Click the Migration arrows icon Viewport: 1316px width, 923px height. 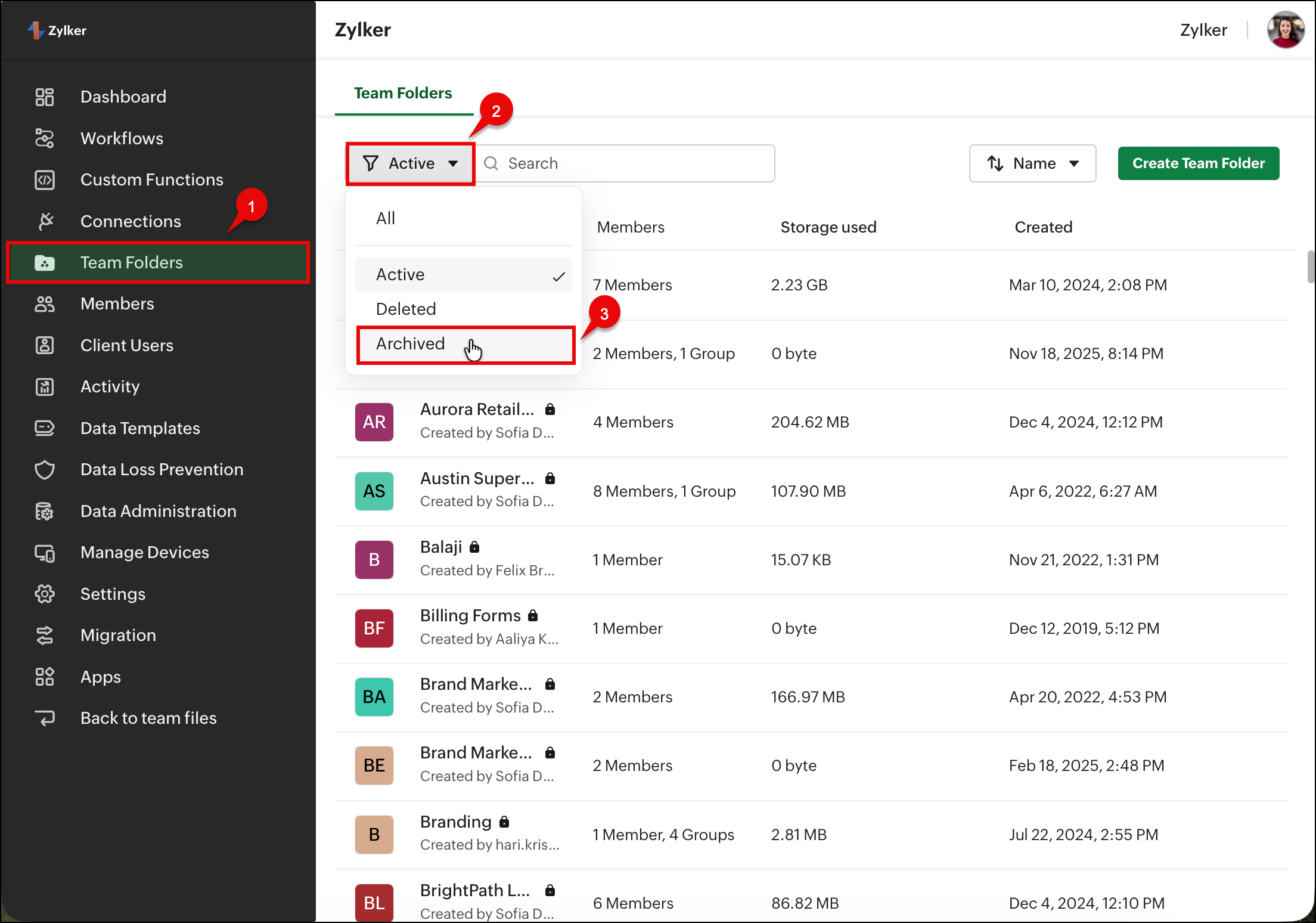click(x=45, y=636)
